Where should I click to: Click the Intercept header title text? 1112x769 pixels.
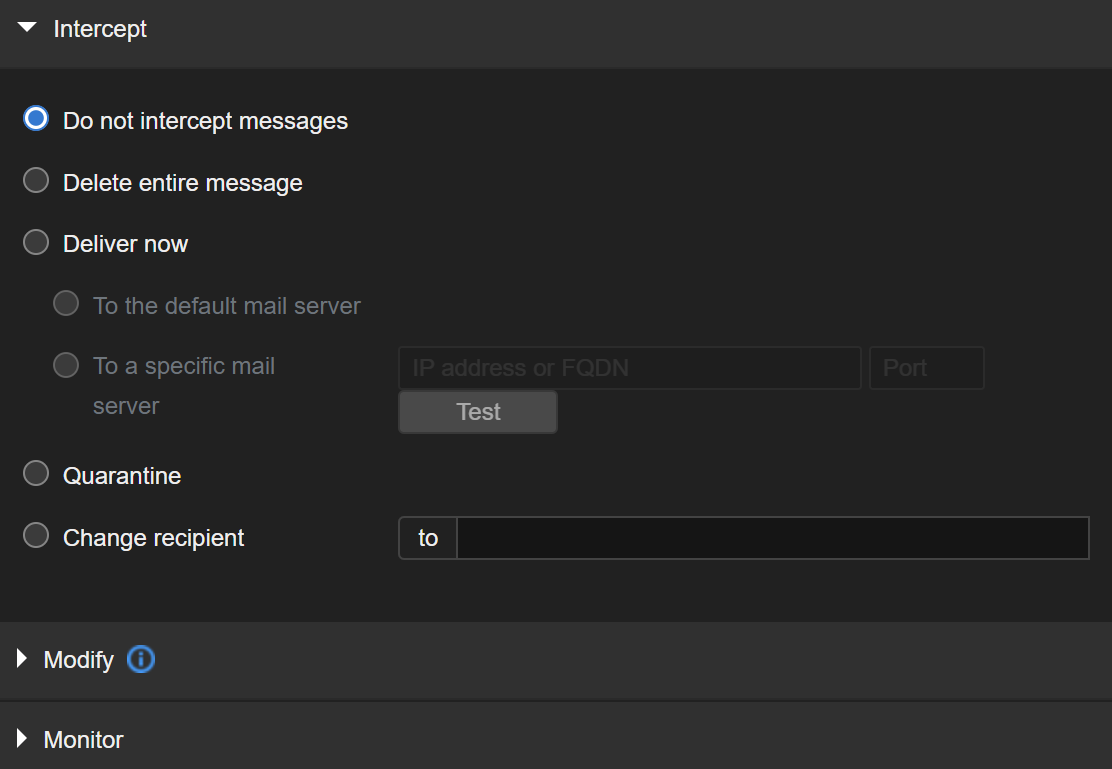click(x=100, y=29)
